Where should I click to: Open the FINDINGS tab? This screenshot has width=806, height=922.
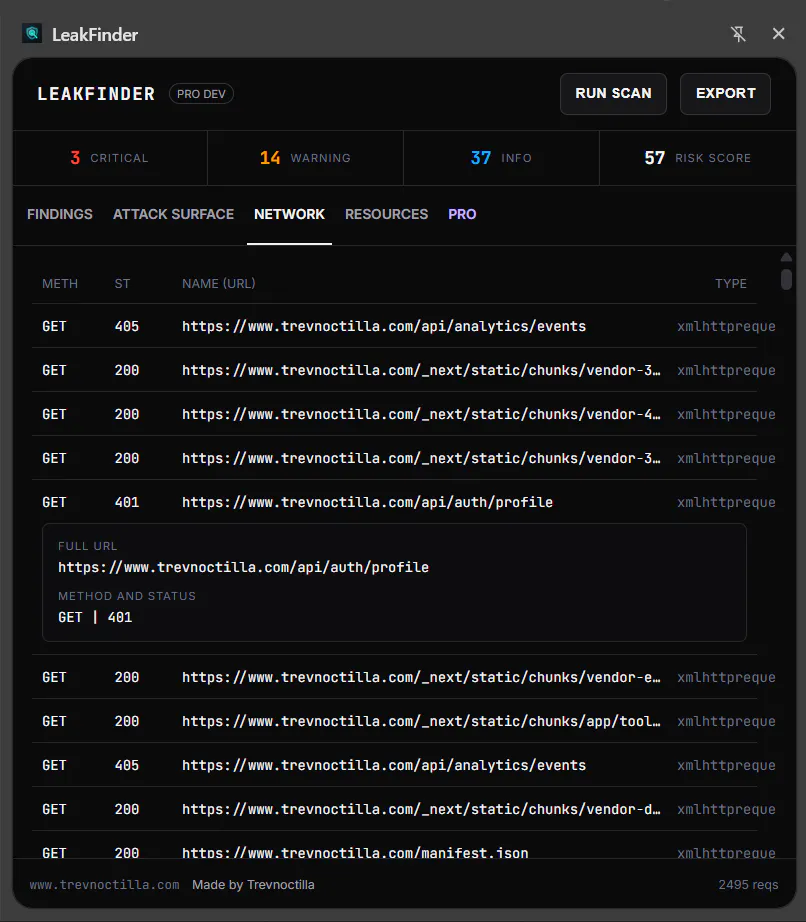[60, 214]
